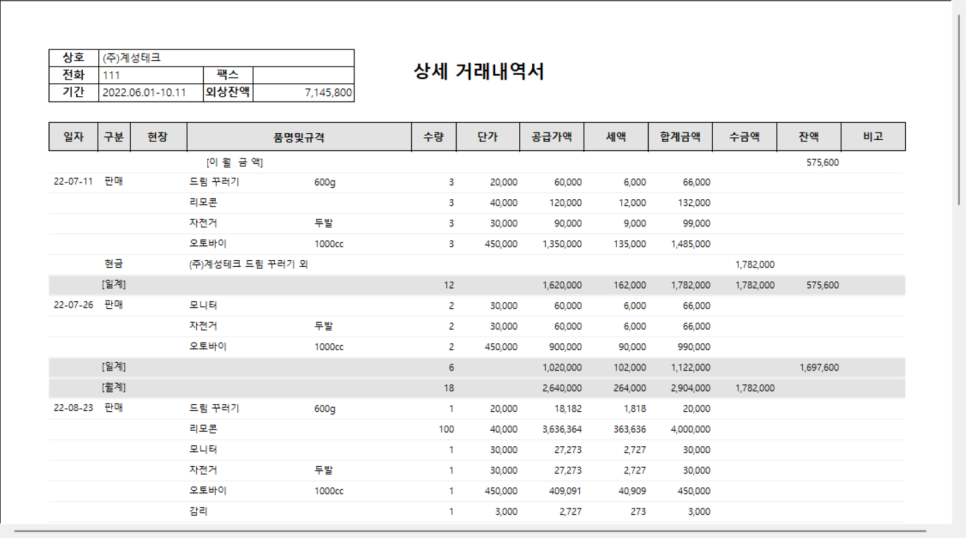Click the supply amount 3,636,364
The image size is (966, 538).
[562, 430]
